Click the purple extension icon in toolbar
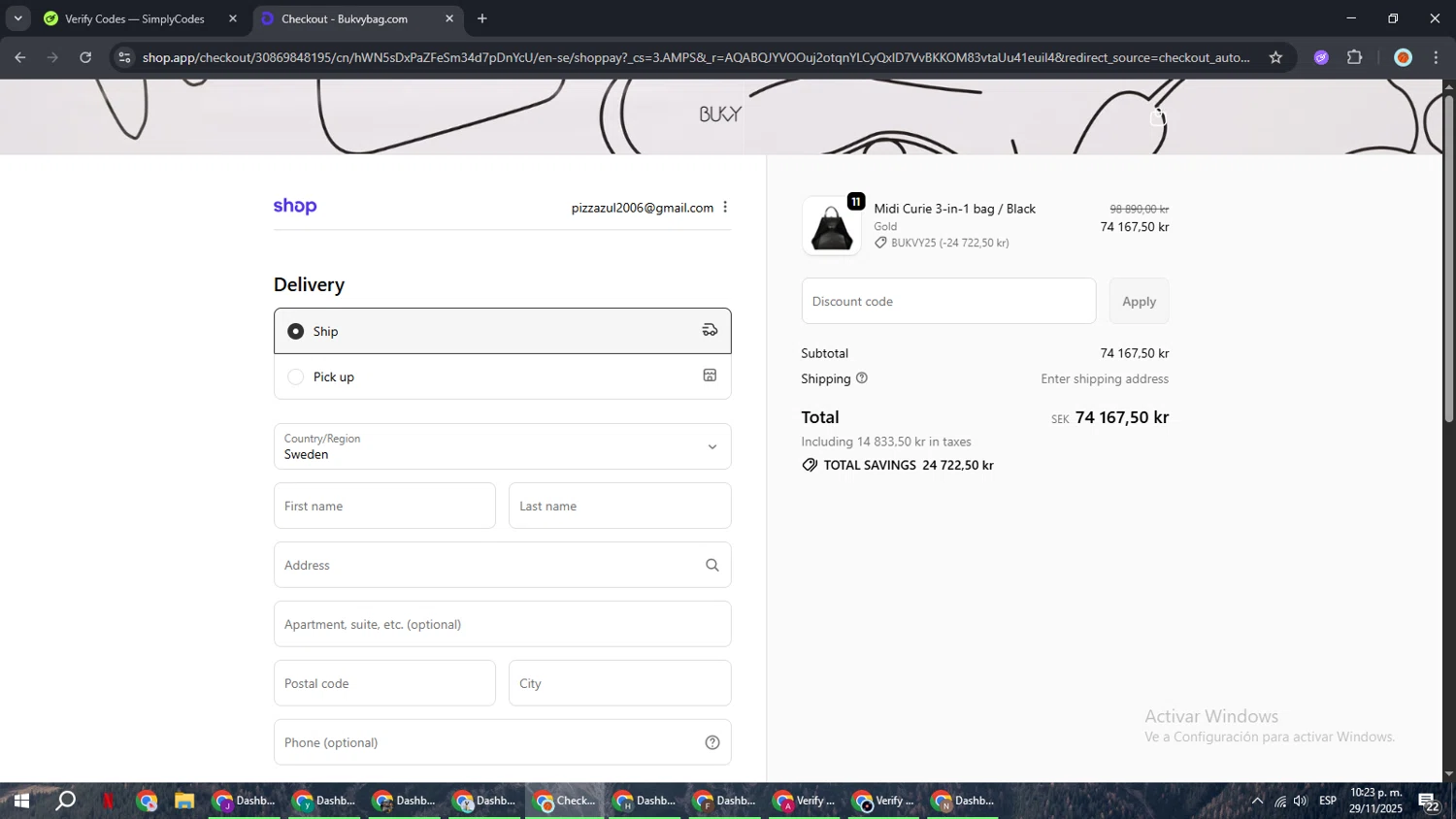 (1321, 57)
